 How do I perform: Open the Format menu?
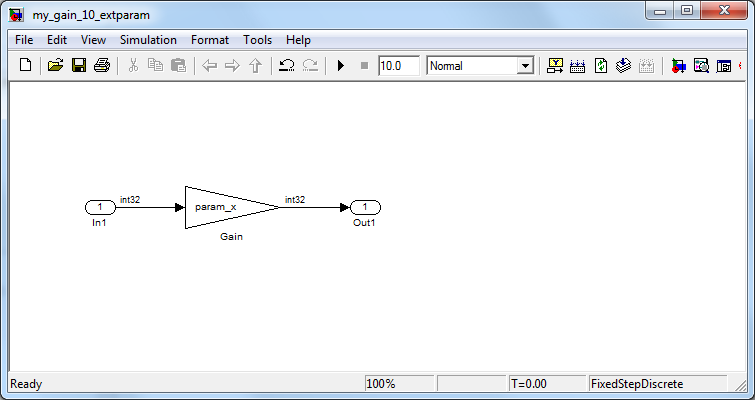(210, 40)
